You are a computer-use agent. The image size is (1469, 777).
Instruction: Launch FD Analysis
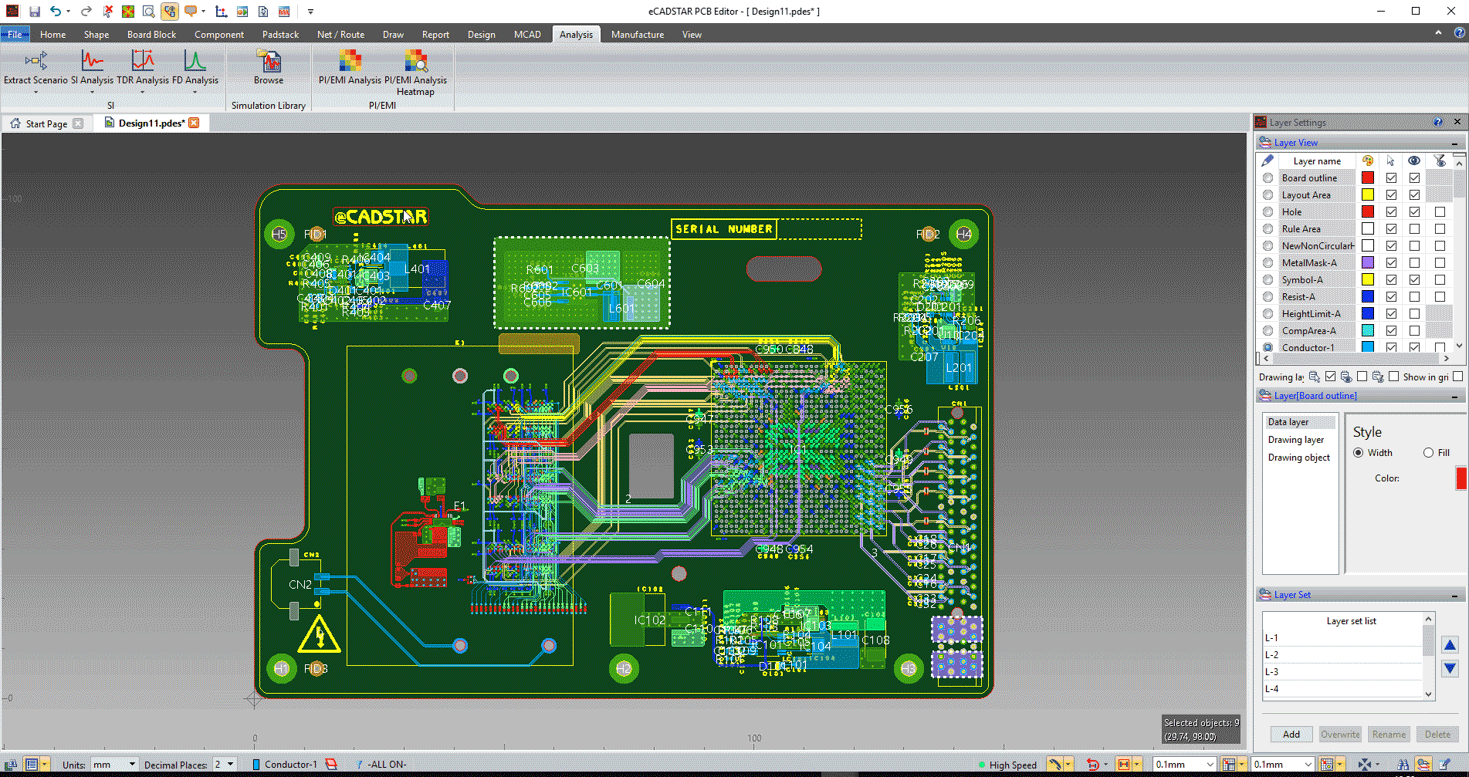[195, 68]
